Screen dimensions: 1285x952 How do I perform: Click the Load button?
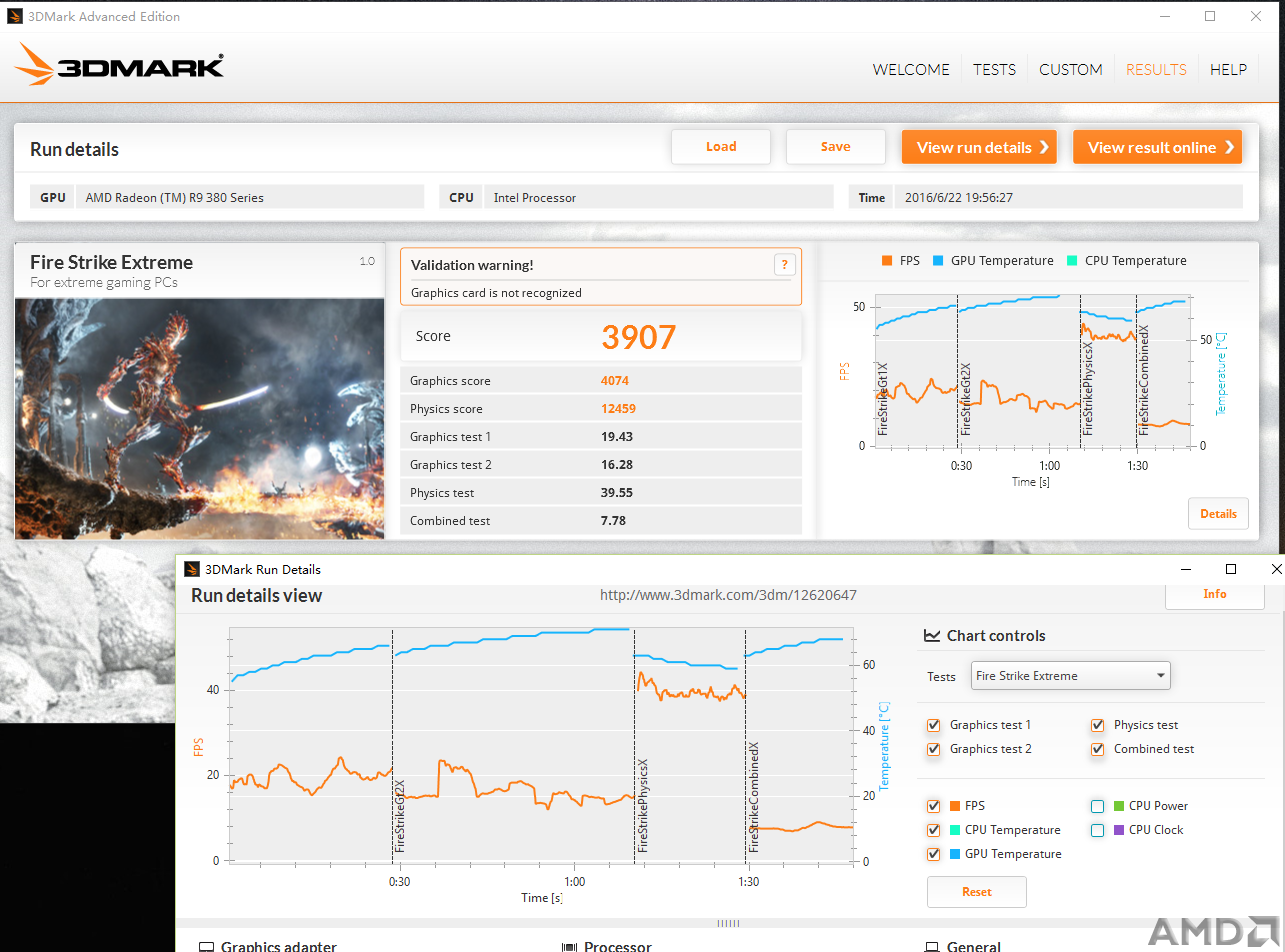[x=721, y=147]
